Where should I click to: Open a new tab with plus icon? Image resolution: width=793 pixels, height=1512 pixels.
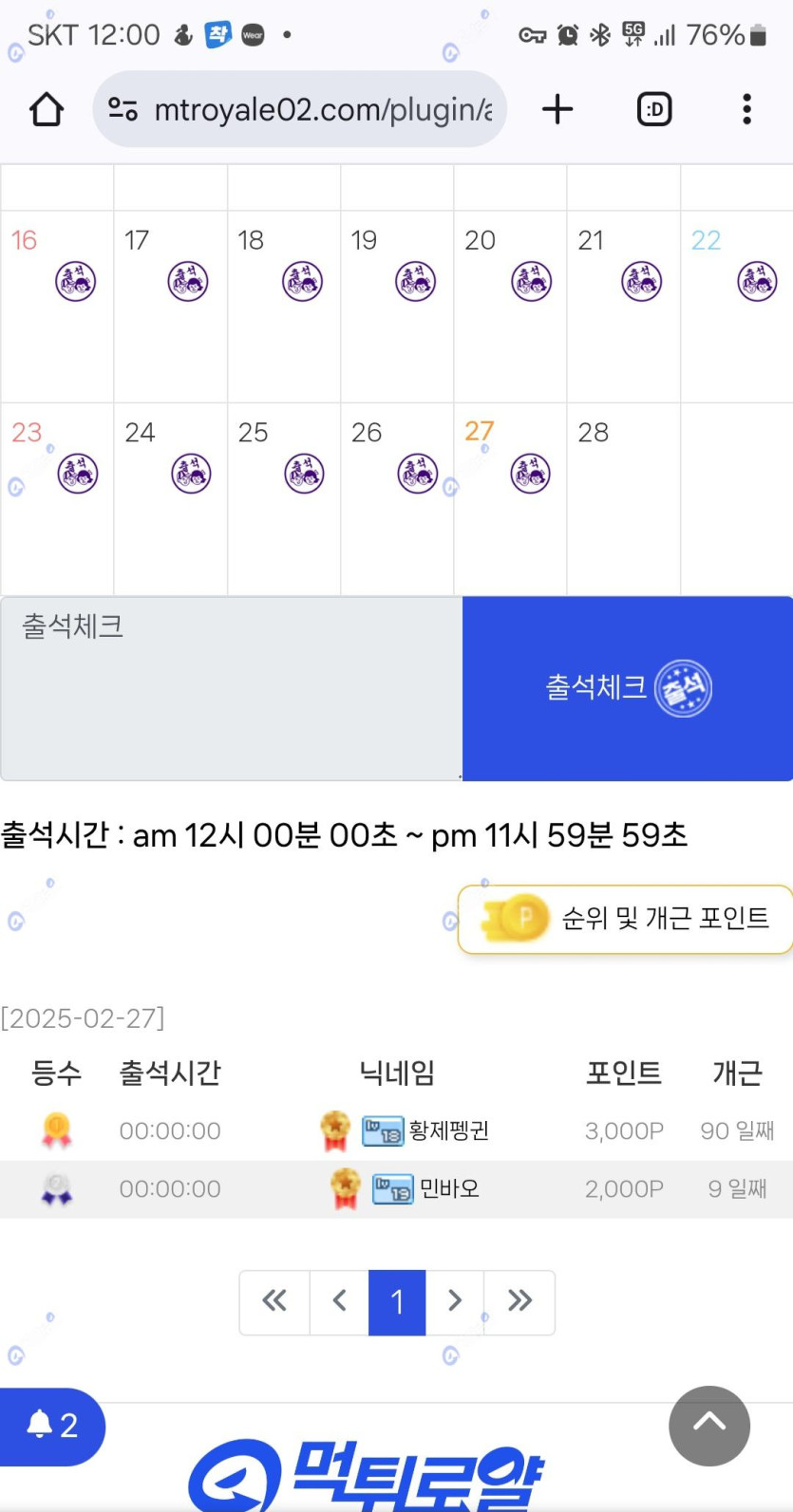[557, 110]
